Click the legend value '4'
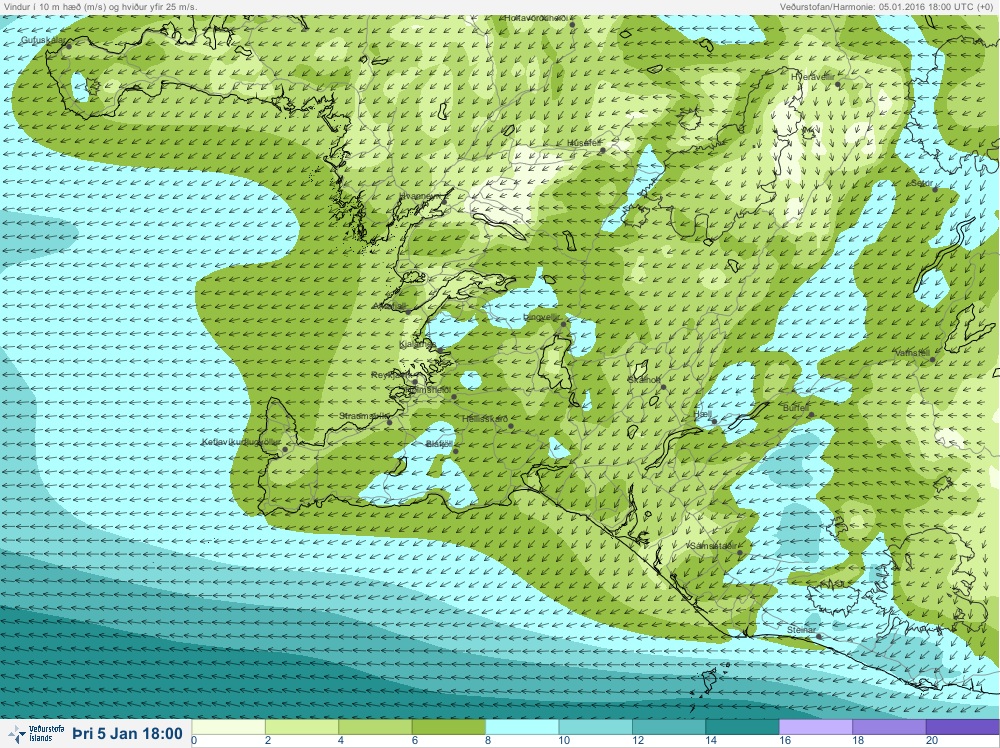Viewport: 1000px width, 748px height. [341, 740]
